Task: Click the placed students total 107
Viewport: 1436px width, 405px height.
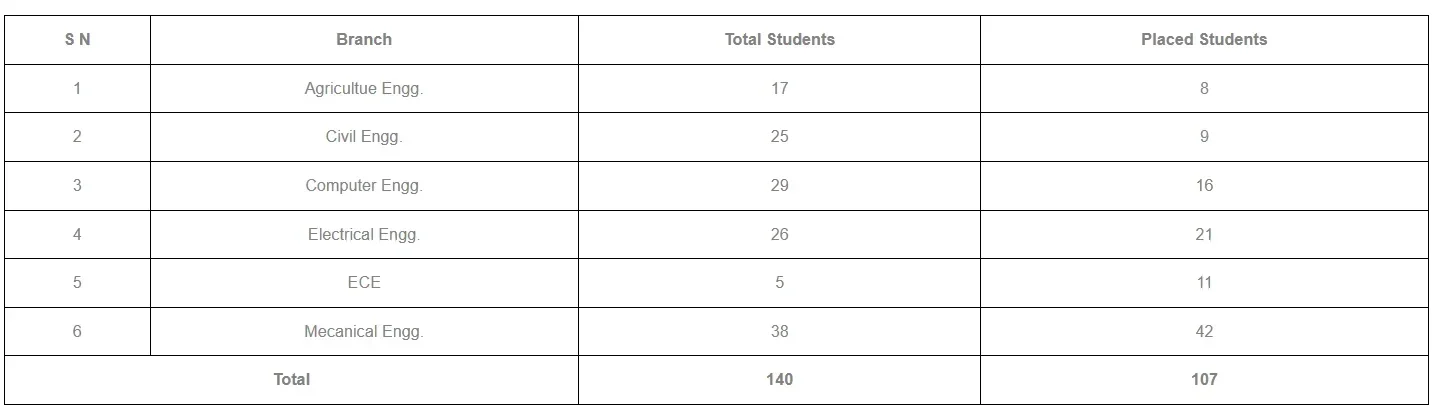Action: [1203, 380]
